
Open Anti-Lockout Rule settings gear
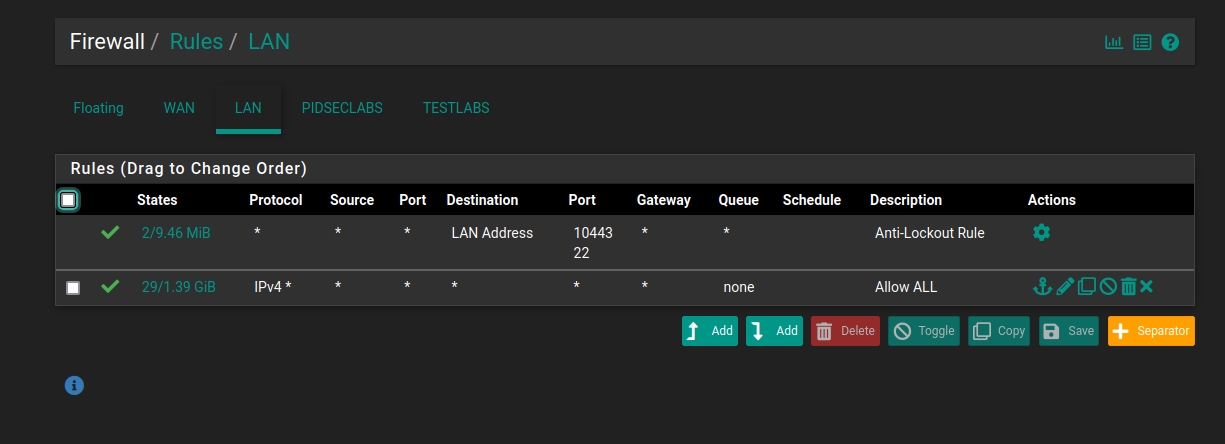tap(1041, 233)
